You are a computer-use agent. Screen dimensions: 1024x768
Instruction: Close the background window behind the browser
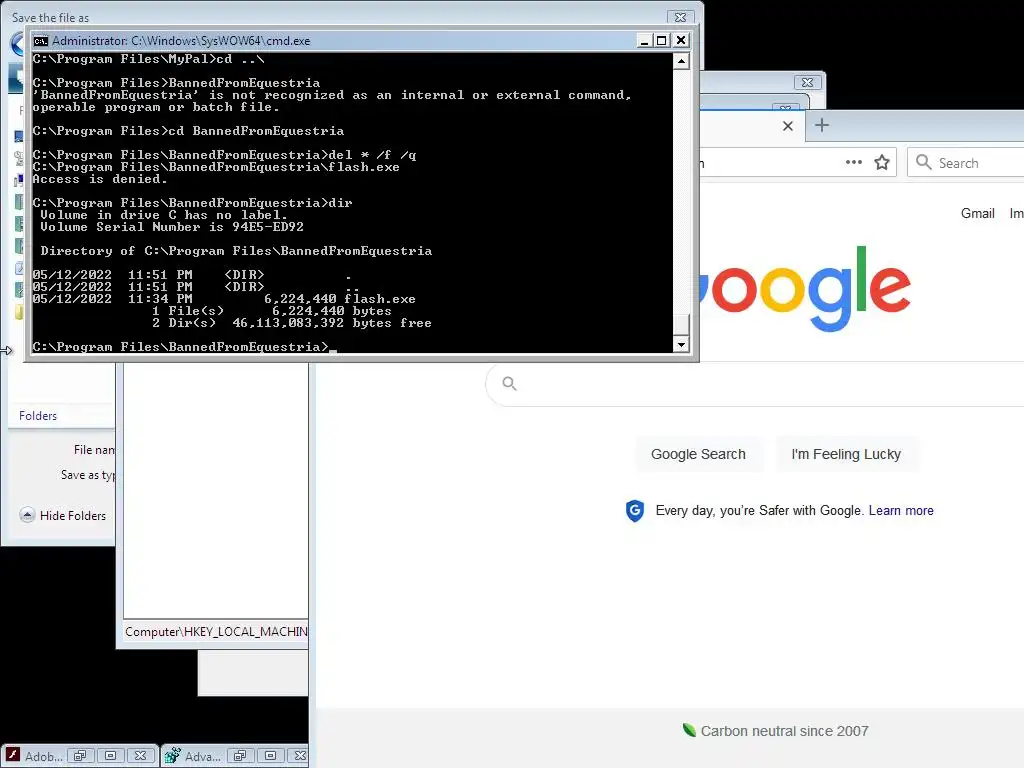(x=807, y=82)
